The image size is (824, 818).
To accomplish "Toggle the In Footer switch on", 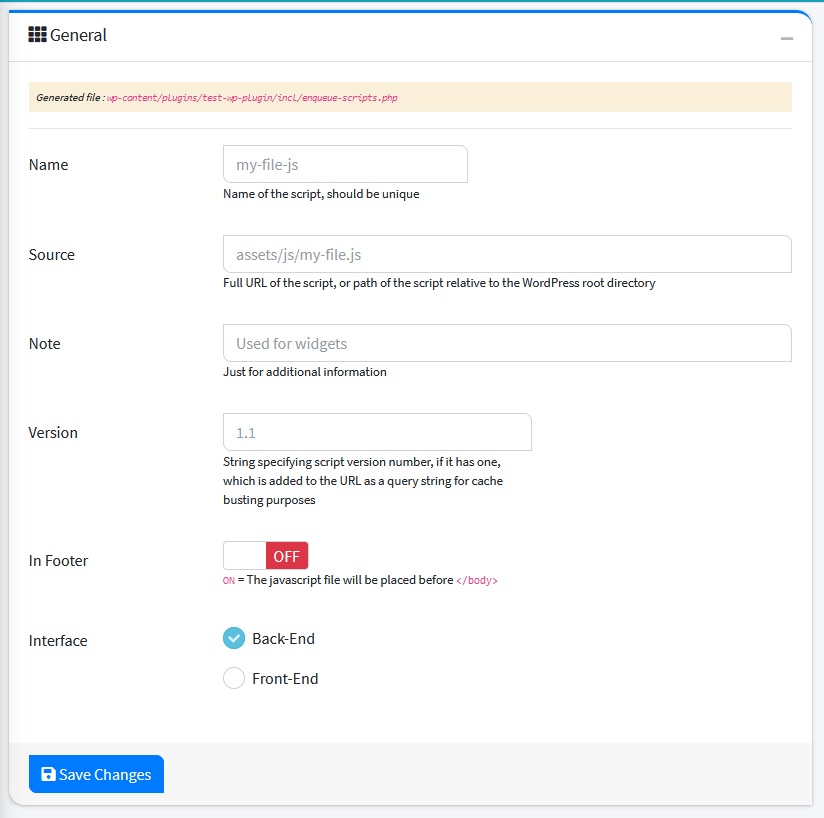I will [x=266, y=556].
